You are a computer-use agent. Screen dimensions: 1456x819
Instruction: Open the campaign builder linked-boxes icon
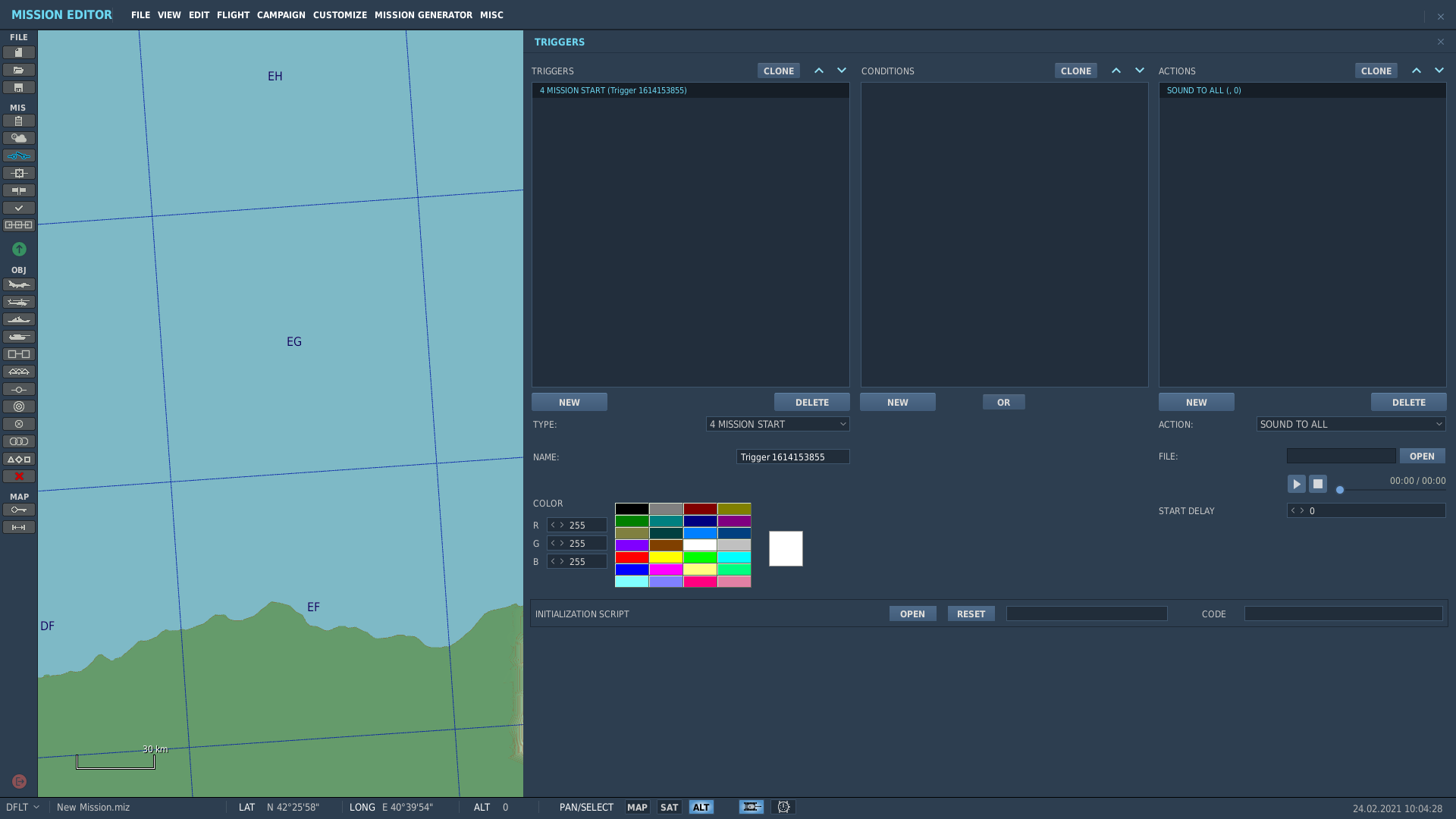tap(19, 225)
